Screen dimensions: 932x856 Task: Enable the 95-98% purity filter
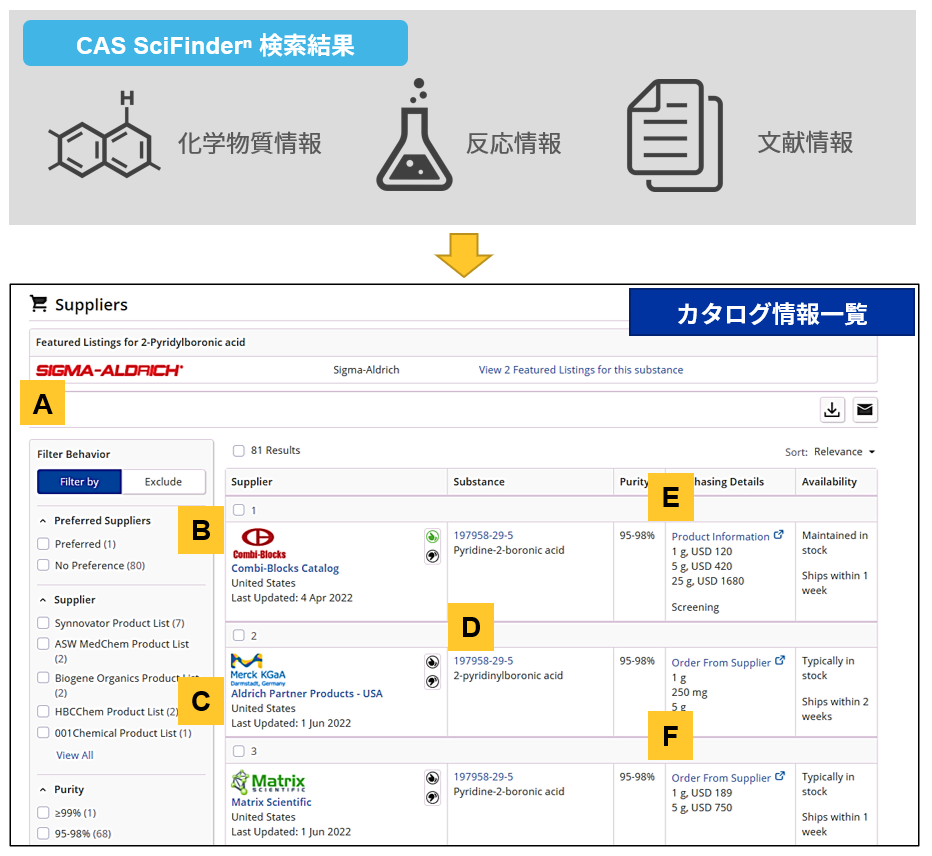click(x=43, y=834)
